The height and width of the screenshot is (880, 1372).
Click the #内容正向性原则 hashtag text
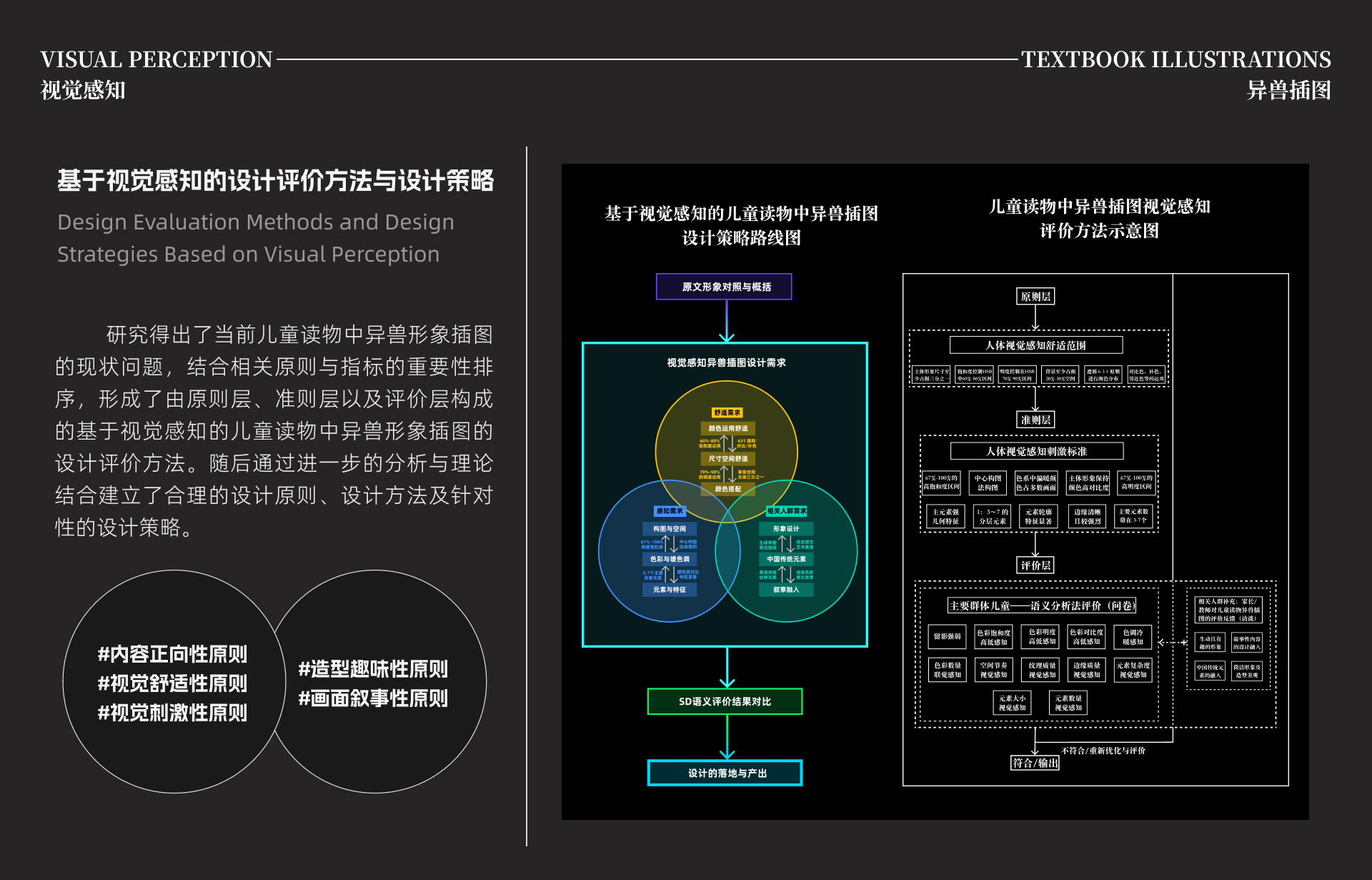tap(172, 654)
